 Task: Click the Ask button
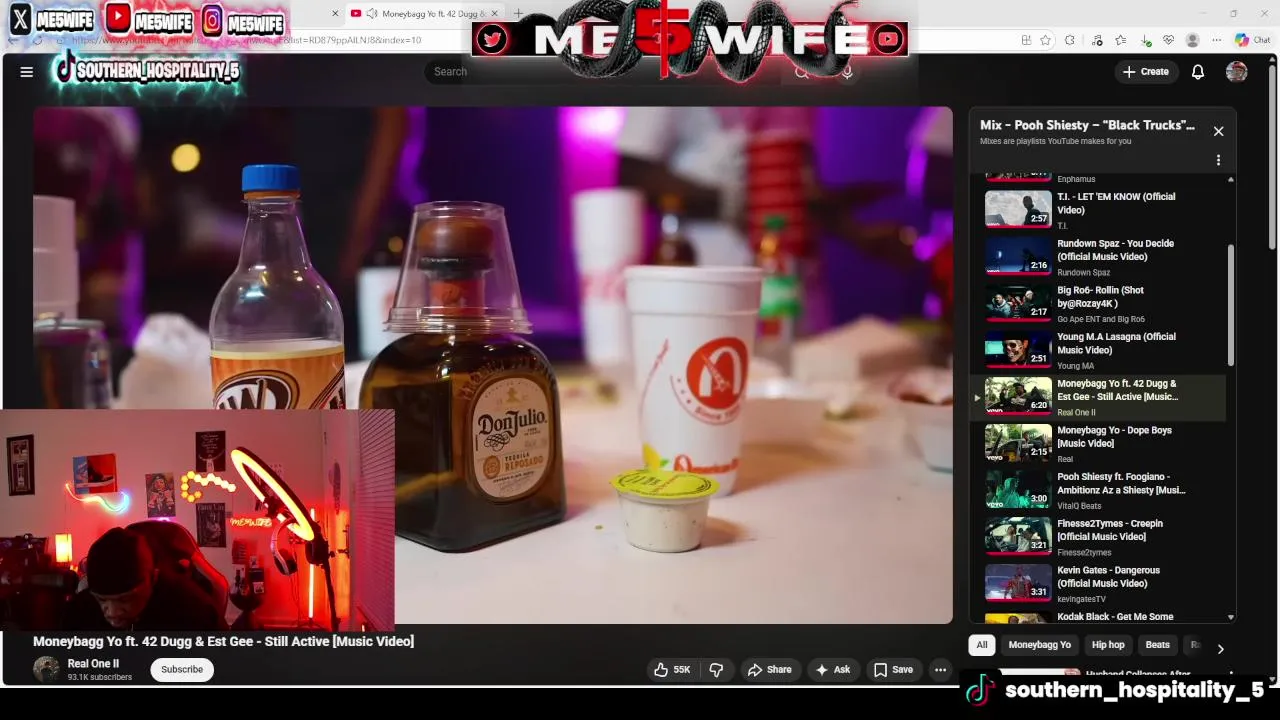point(832,670)
